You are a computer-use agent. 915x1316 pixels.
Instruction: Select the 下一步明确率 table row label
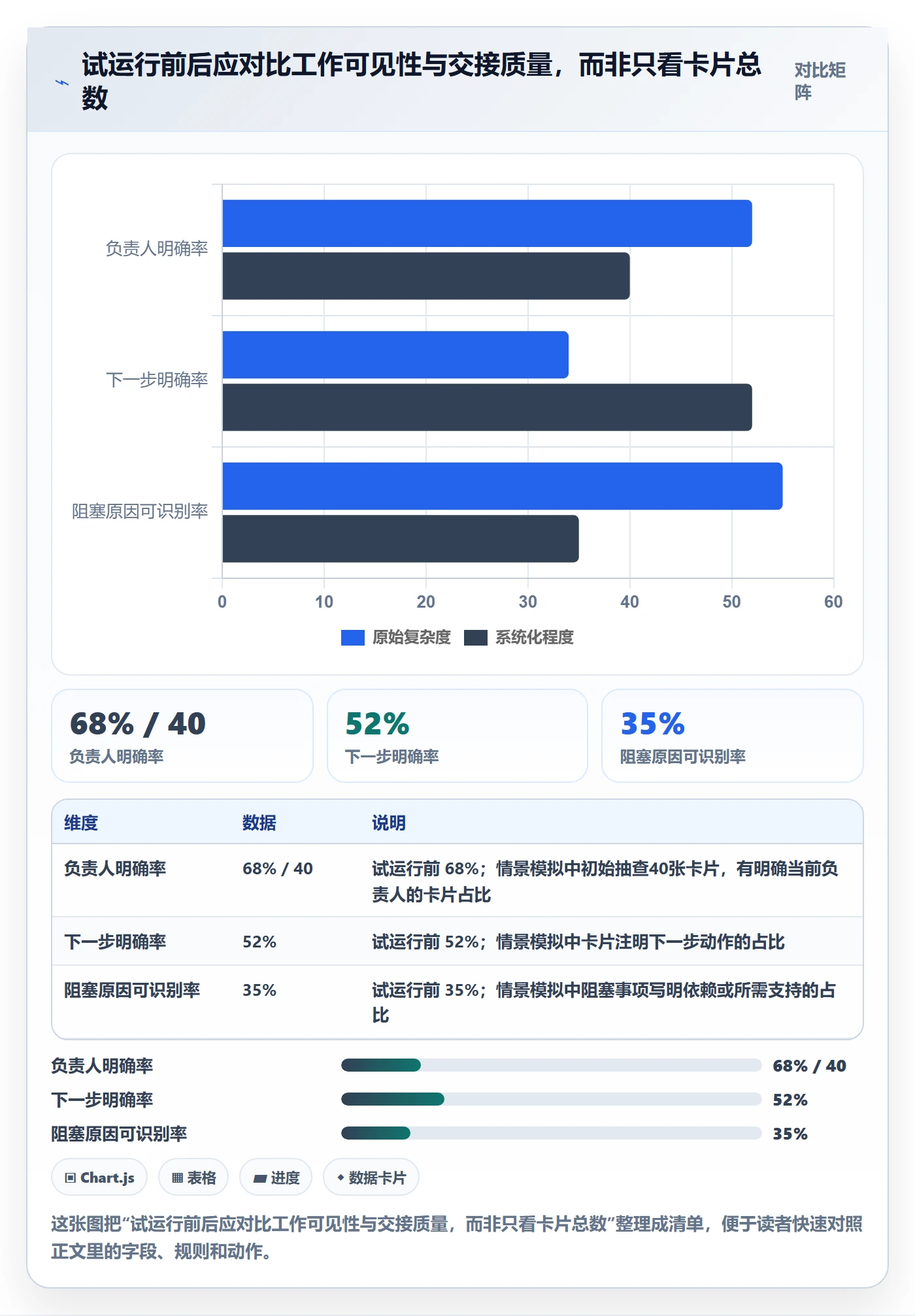(x=115, y=942)
